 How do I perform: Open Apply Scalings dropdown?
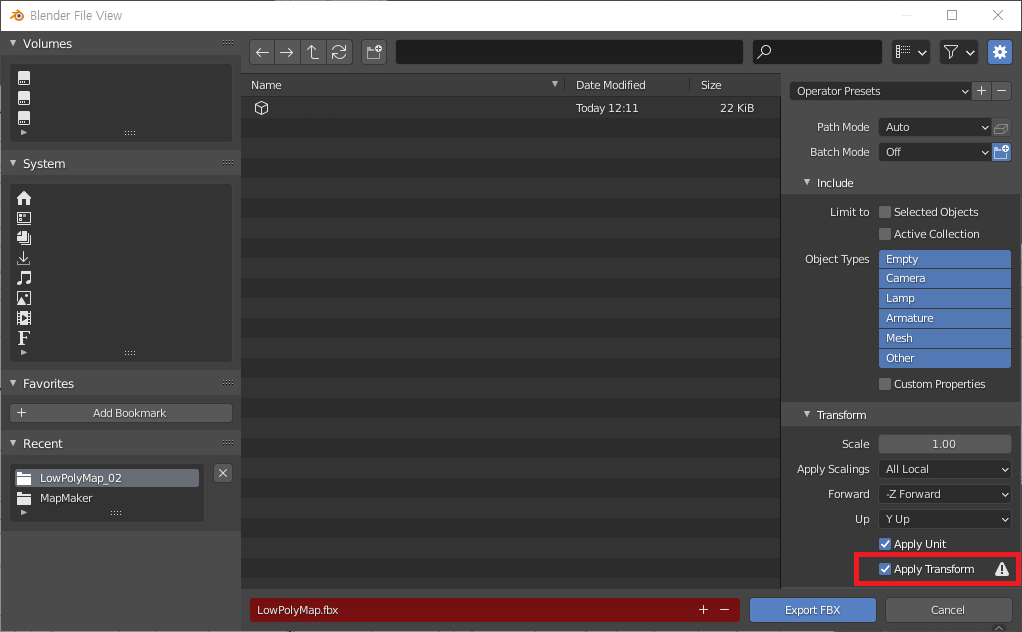(944, 469)
